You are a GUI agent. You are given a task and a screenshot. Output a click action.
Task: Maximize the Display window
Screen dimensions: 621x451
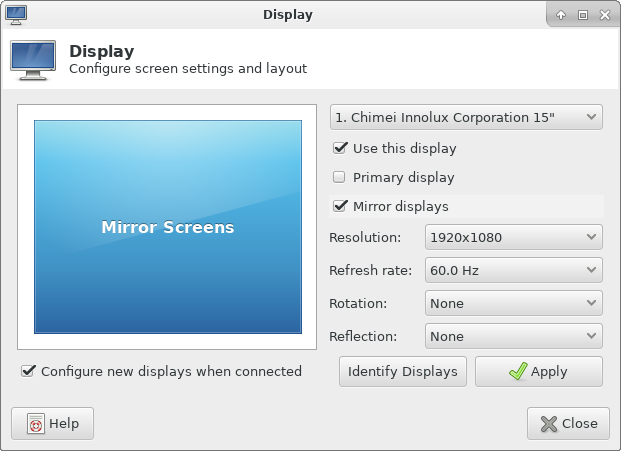(x=582, y=15)
